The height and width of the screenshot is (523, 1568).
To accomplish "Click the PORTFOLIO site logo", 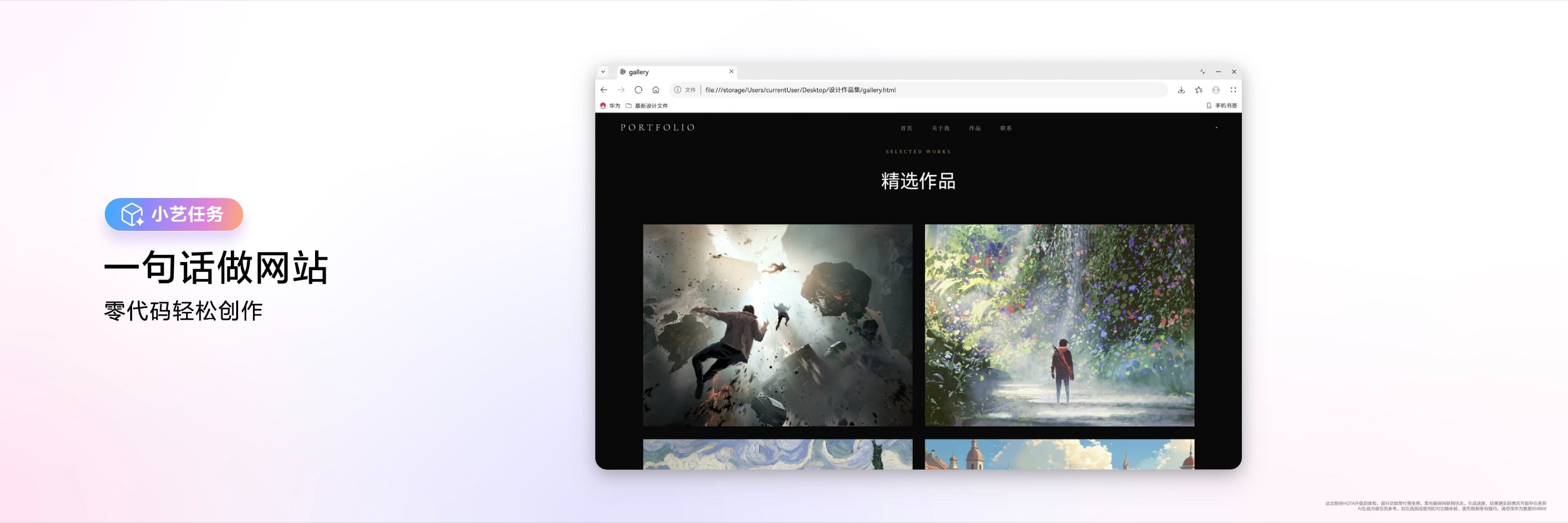I will [x=657, y=128].
